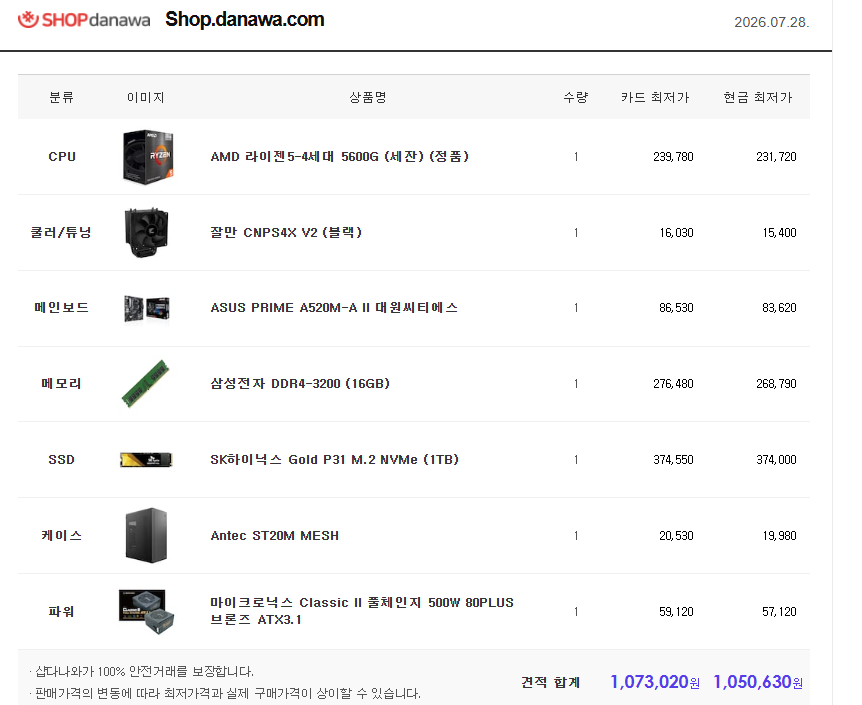Click card total 1,073,020원
Screen dimensions: 862x705
[x=655, y=682]
